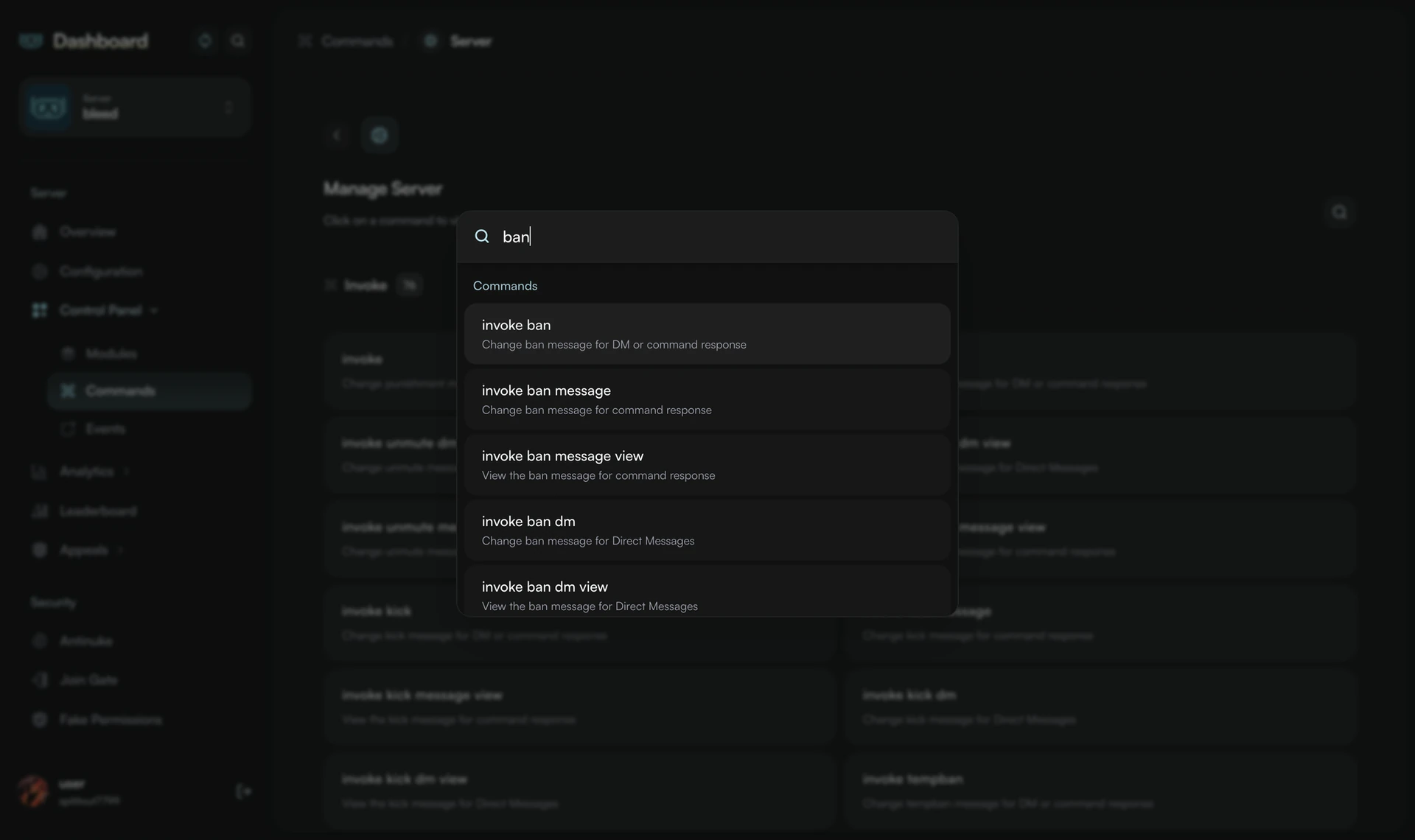Click the back arrow above Manage Server
The image size is (1415, 840).
337,136
